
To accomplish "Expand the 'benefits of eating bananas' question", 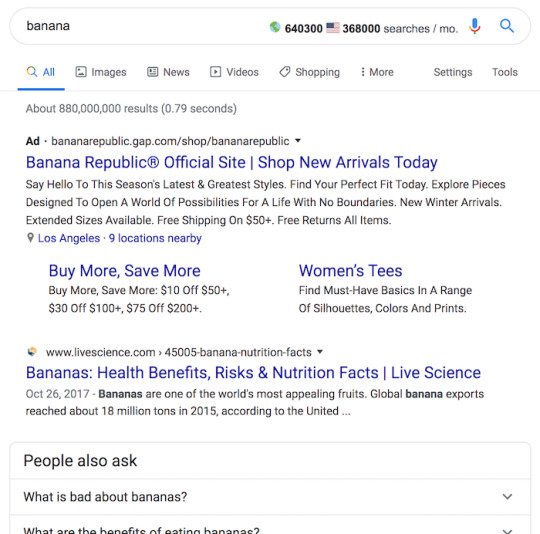I will coord(270,525).
